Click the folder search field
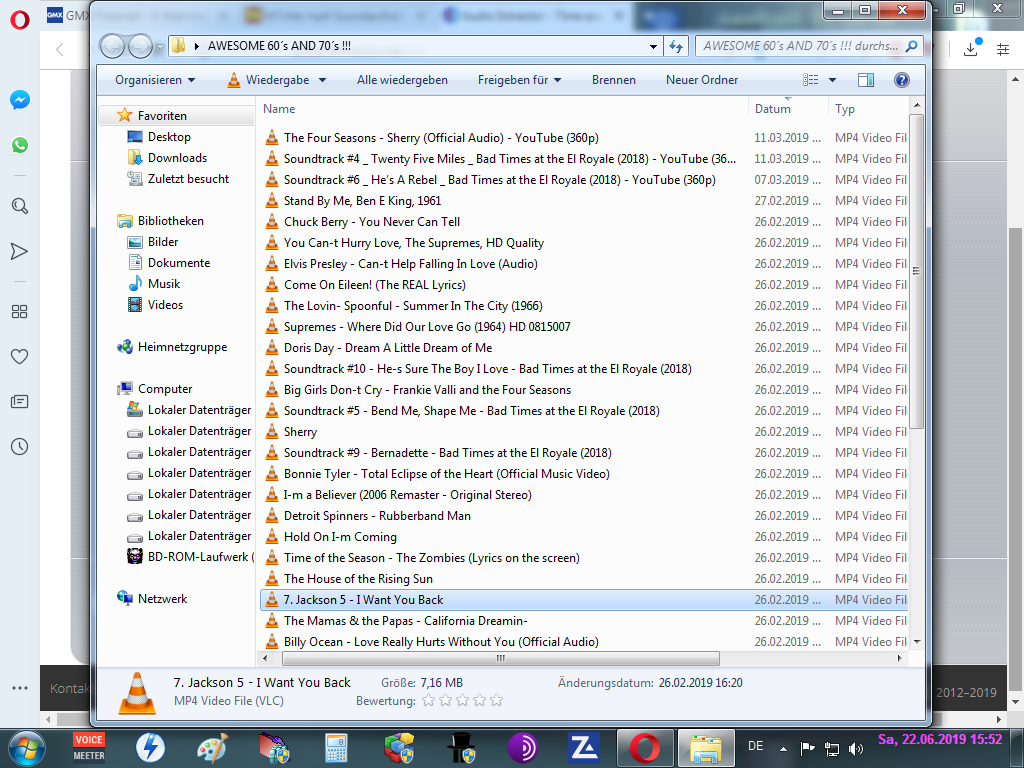Viewport: 1024px width, 768px height. pyautogui.click(x=800, y=46)
